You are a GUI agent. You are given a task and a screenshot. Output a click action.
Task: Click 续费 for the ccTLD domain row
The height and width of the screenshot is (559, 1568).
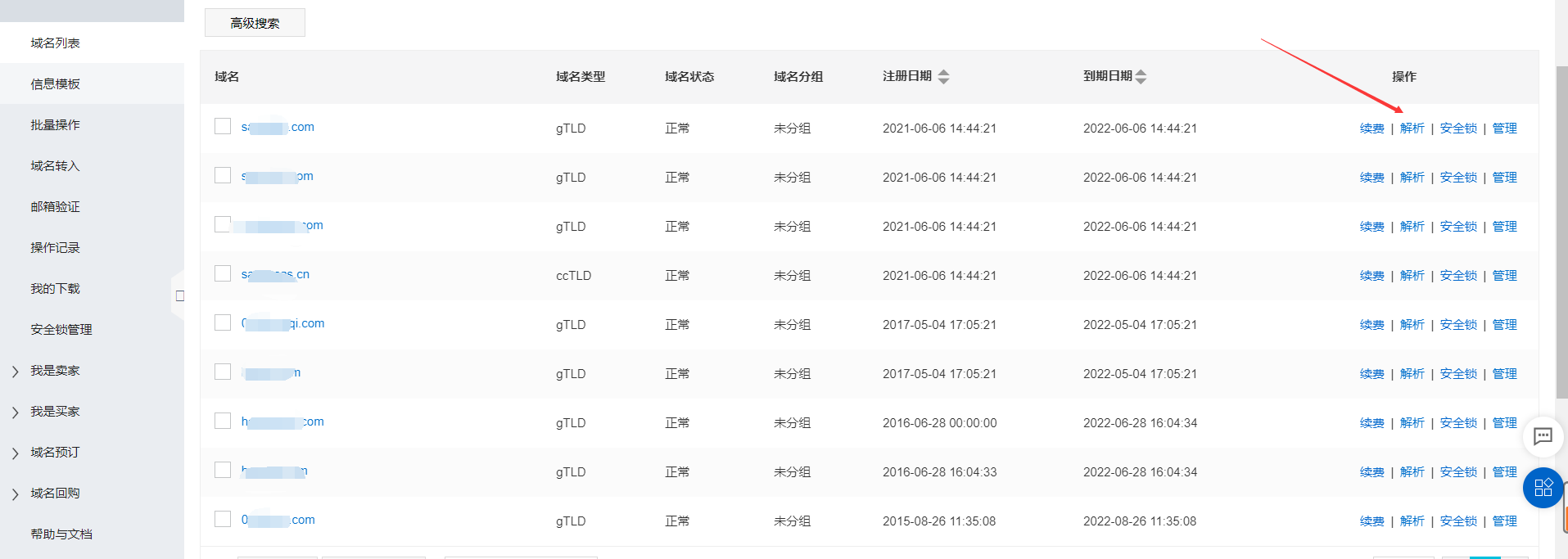click(1371, 275)
